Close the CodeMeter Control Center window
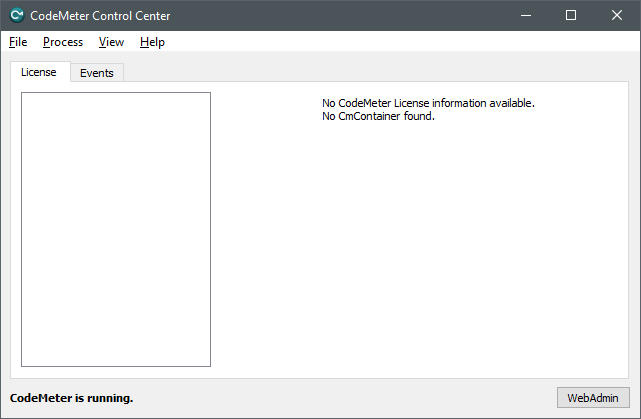Viewport: 641px width, 419px height. coord(617,16)
